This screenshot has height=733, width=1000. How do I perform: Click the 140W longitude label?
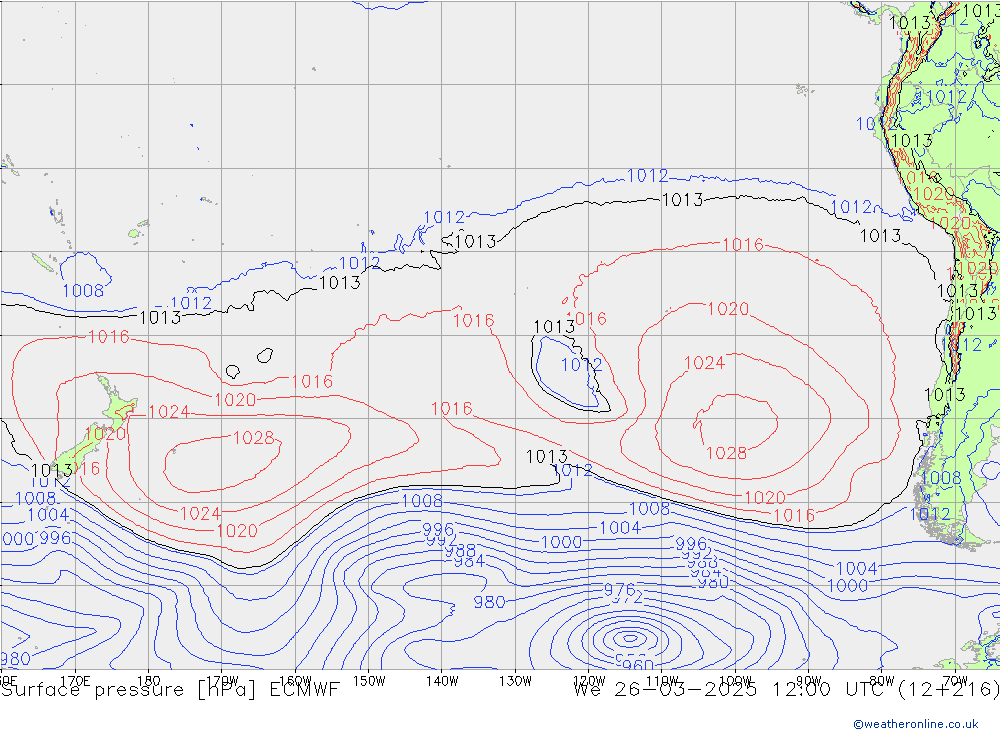(x=442, y=681)
